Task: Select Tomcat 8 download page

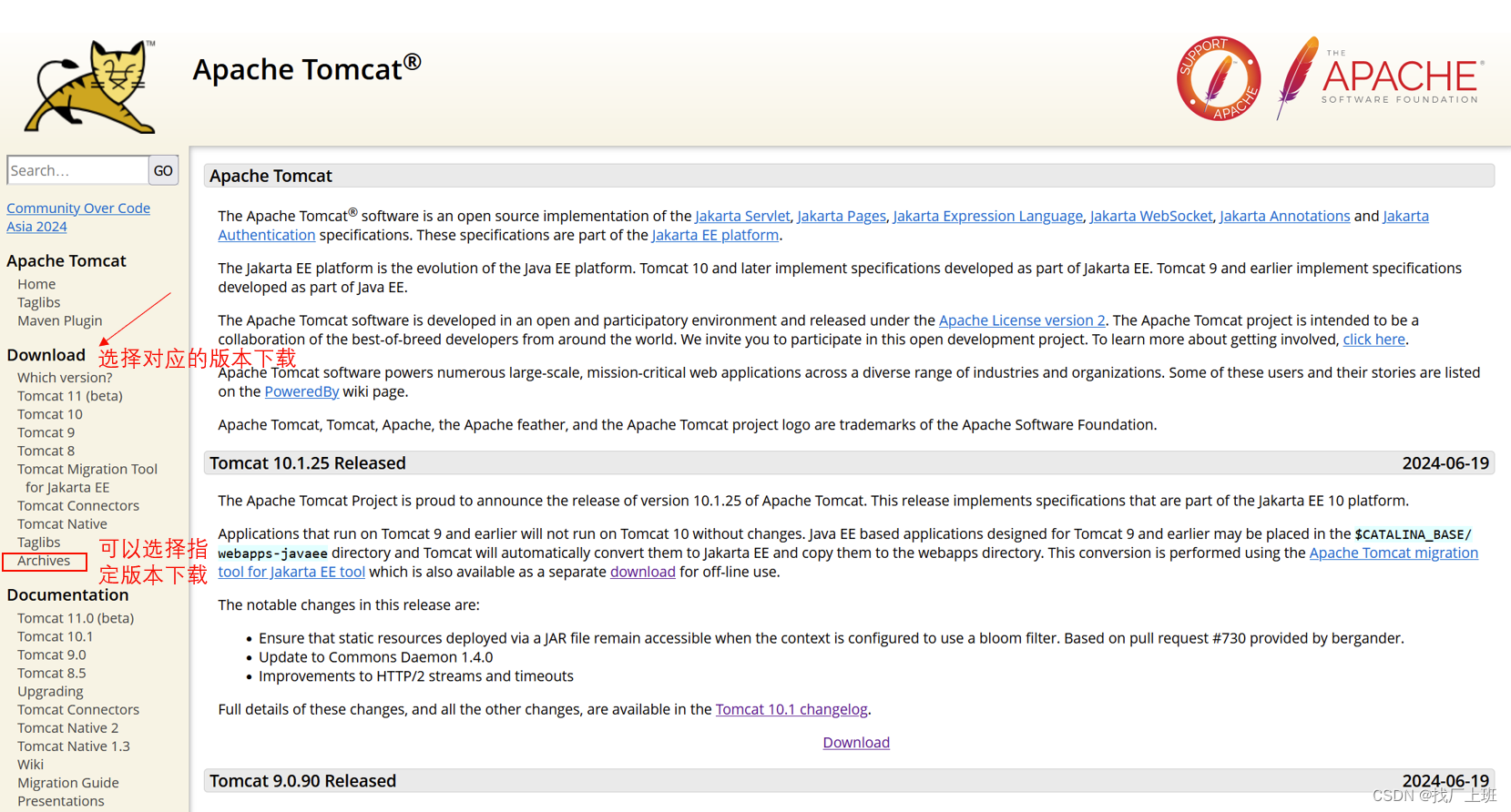Action: coord(46,451)
